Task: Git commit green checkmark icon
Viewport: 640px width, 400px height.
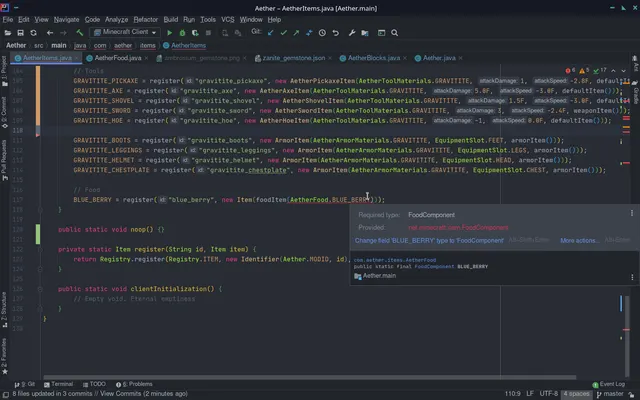Action: pos(284,33)
